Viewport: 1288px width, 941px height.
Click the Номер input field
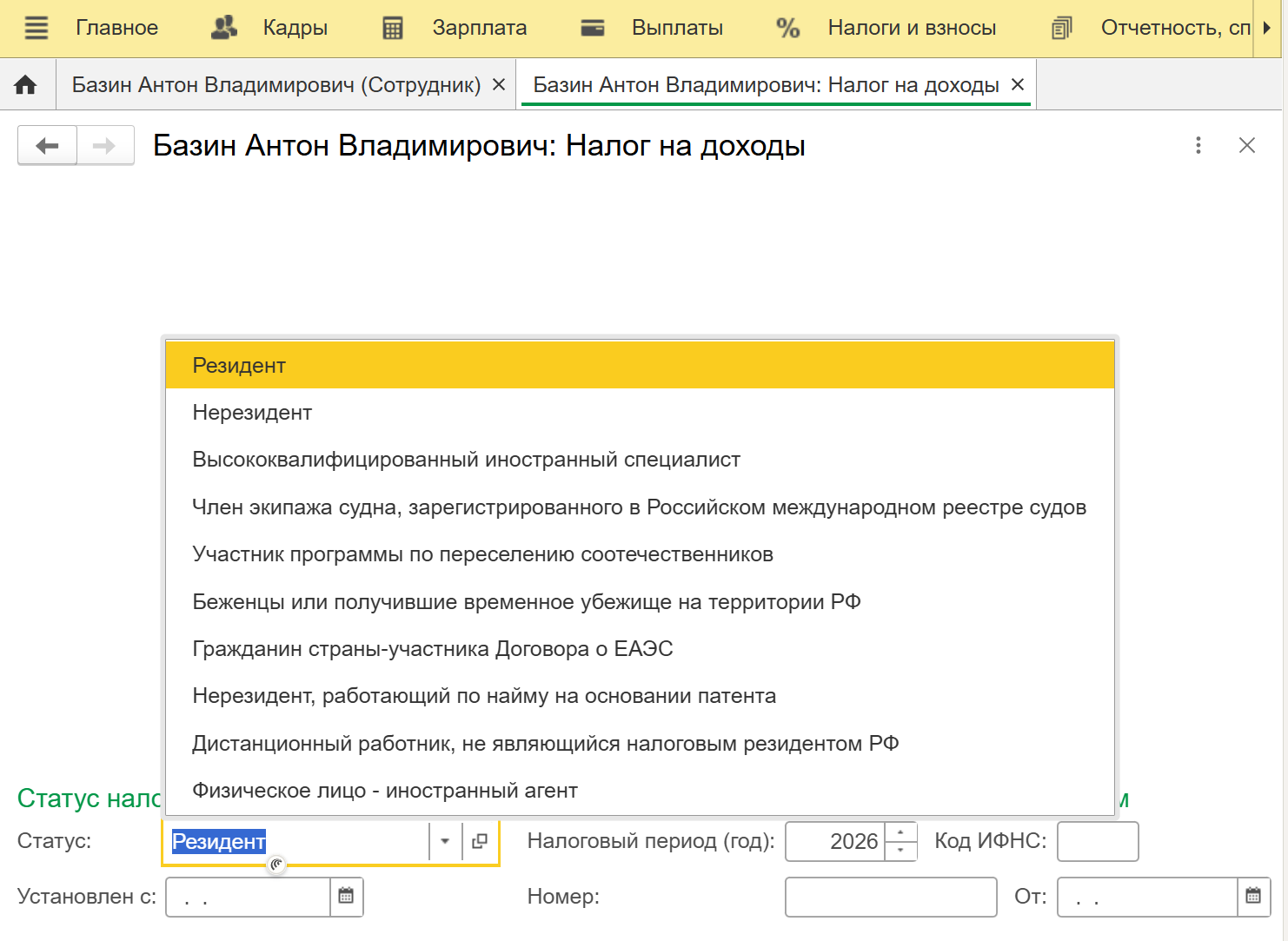point(891,897)
